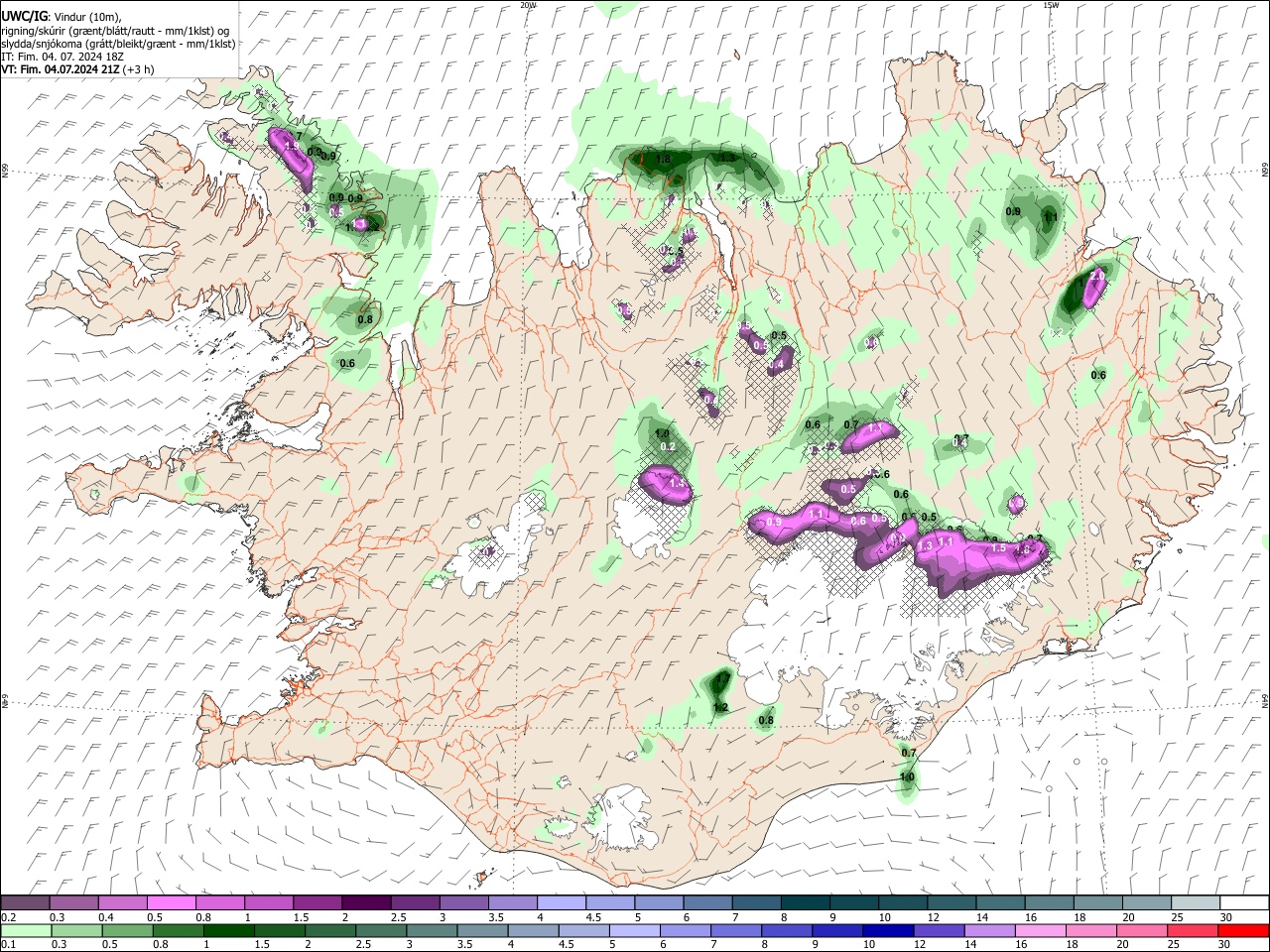
Task: Pick the white 30 swatch in upper legend row
Action: point(1245,903)
